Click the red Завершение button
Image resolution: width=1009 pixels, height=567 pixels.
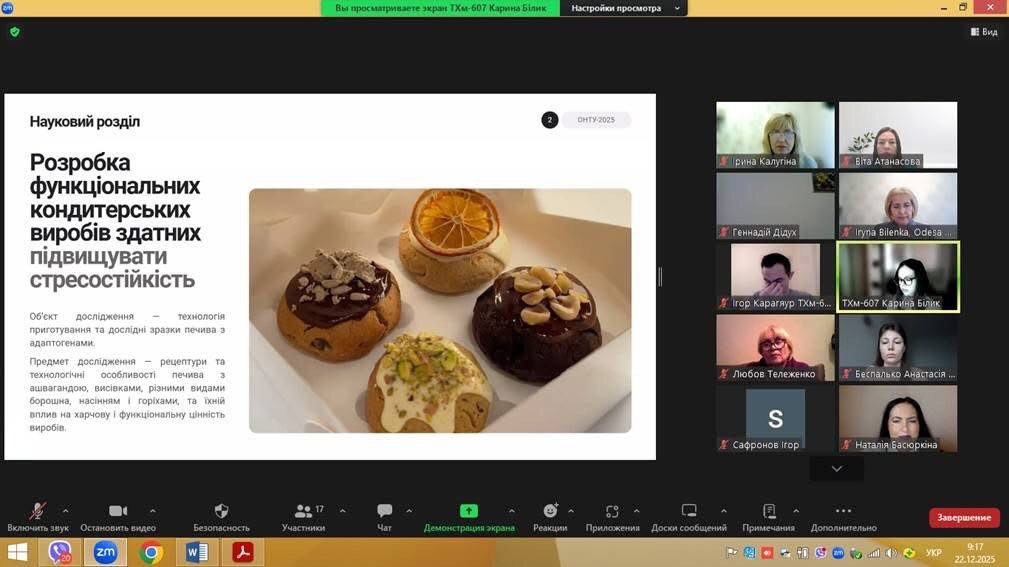tap(964, 517)
